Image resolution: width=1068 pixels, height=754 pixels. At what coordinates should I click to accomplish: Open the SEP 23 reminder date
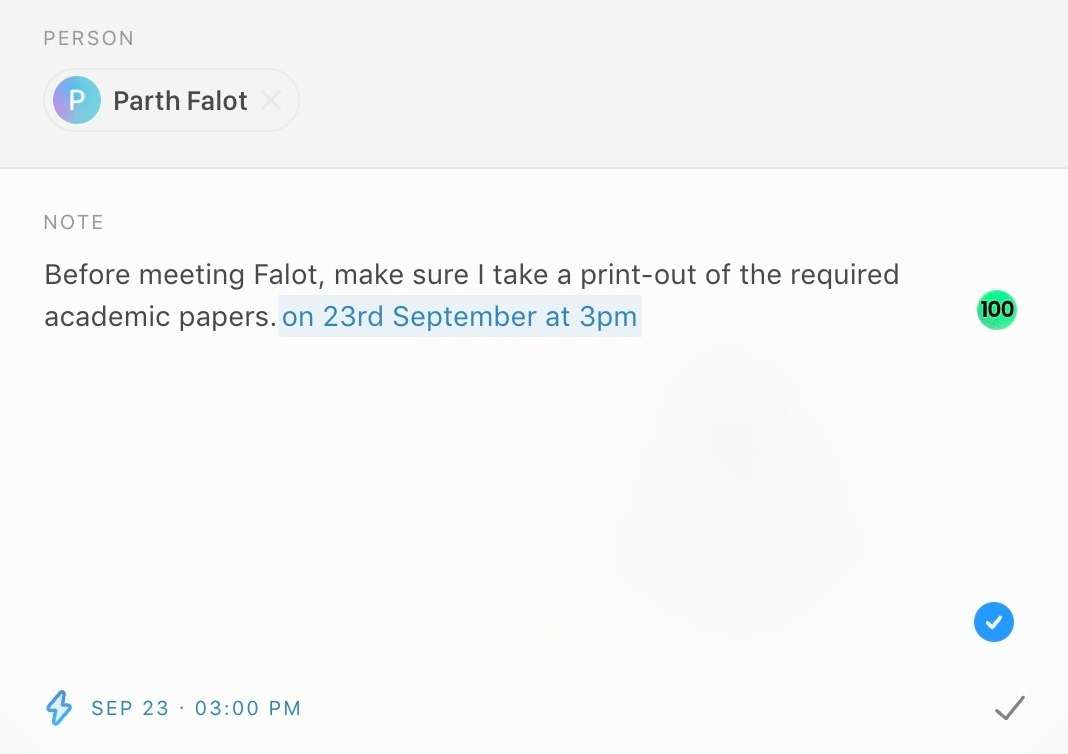pos(130,708)
